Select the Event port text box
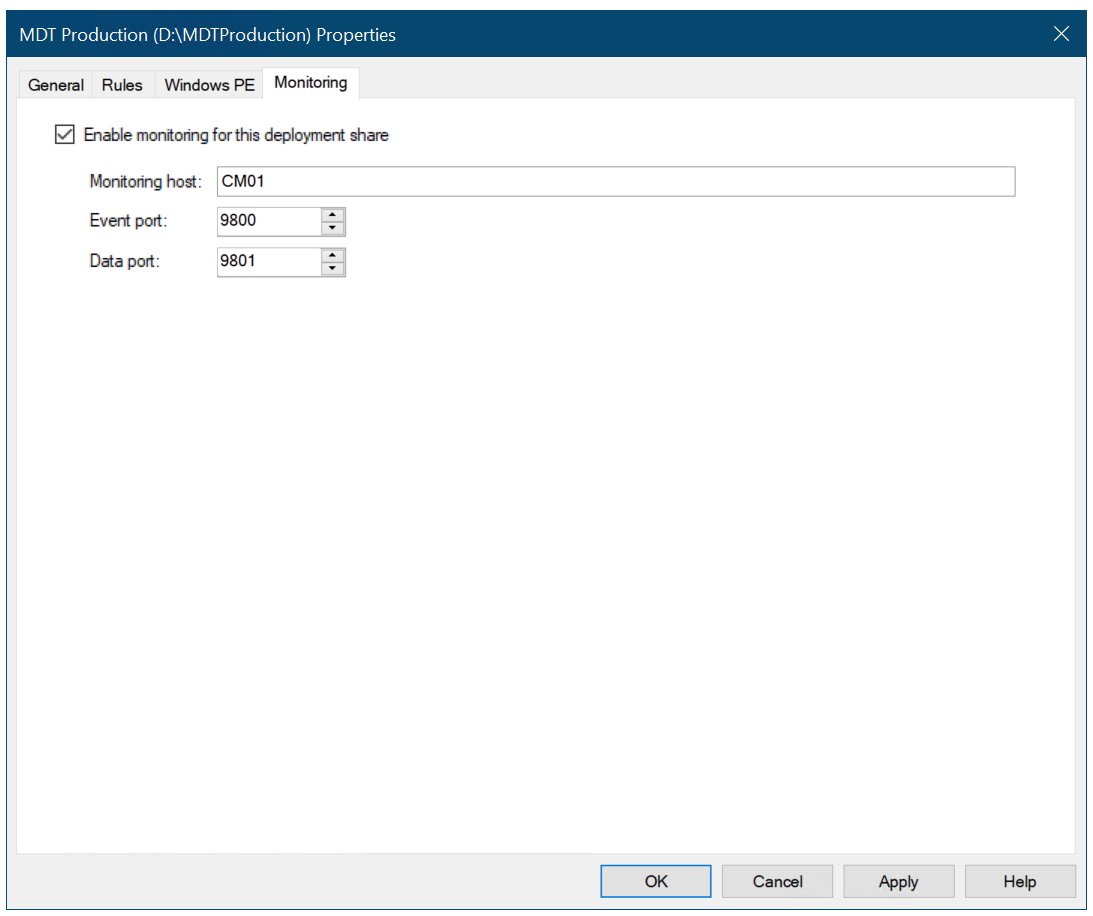The width and height of the screenshot is (1093, 916). click(265, 221)
